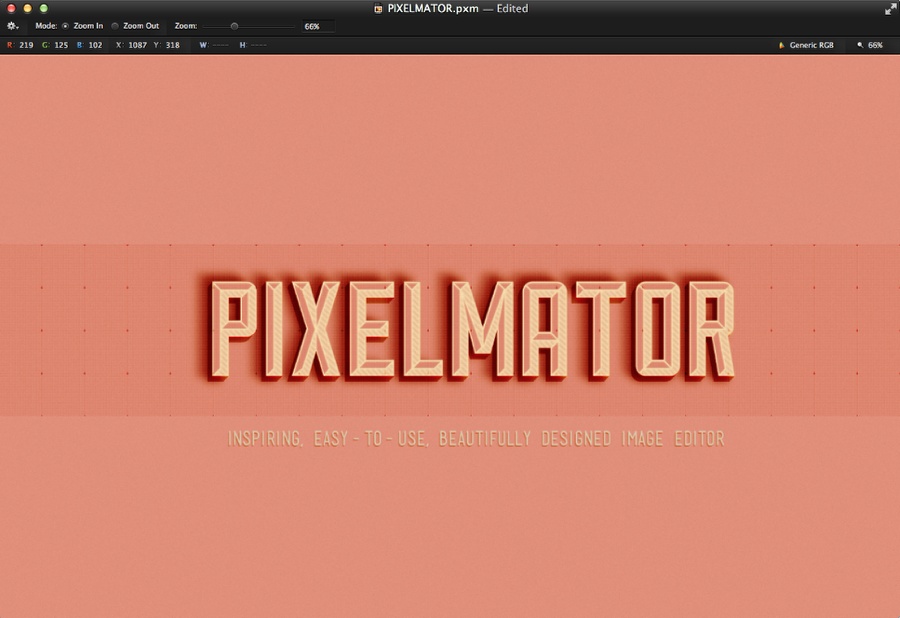Select the Zoom Out mode radio button
The image size is (900, 618).
point(115,26)
